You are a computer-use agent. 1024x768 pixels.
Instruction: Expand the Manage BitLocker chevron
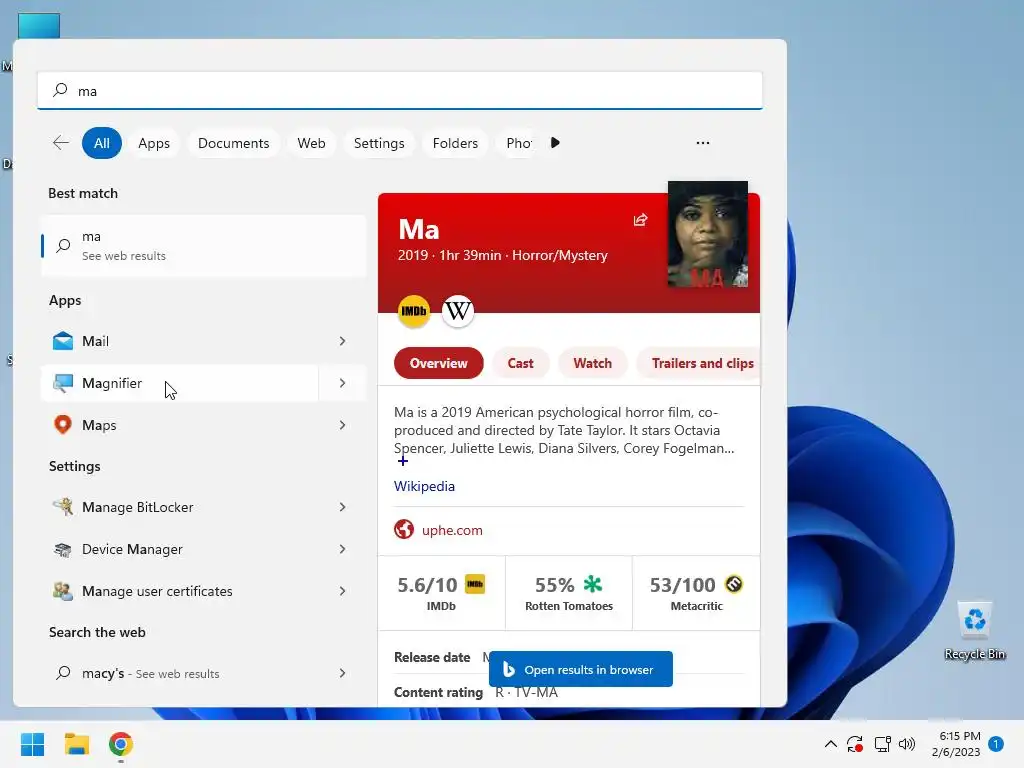point(342,507)
